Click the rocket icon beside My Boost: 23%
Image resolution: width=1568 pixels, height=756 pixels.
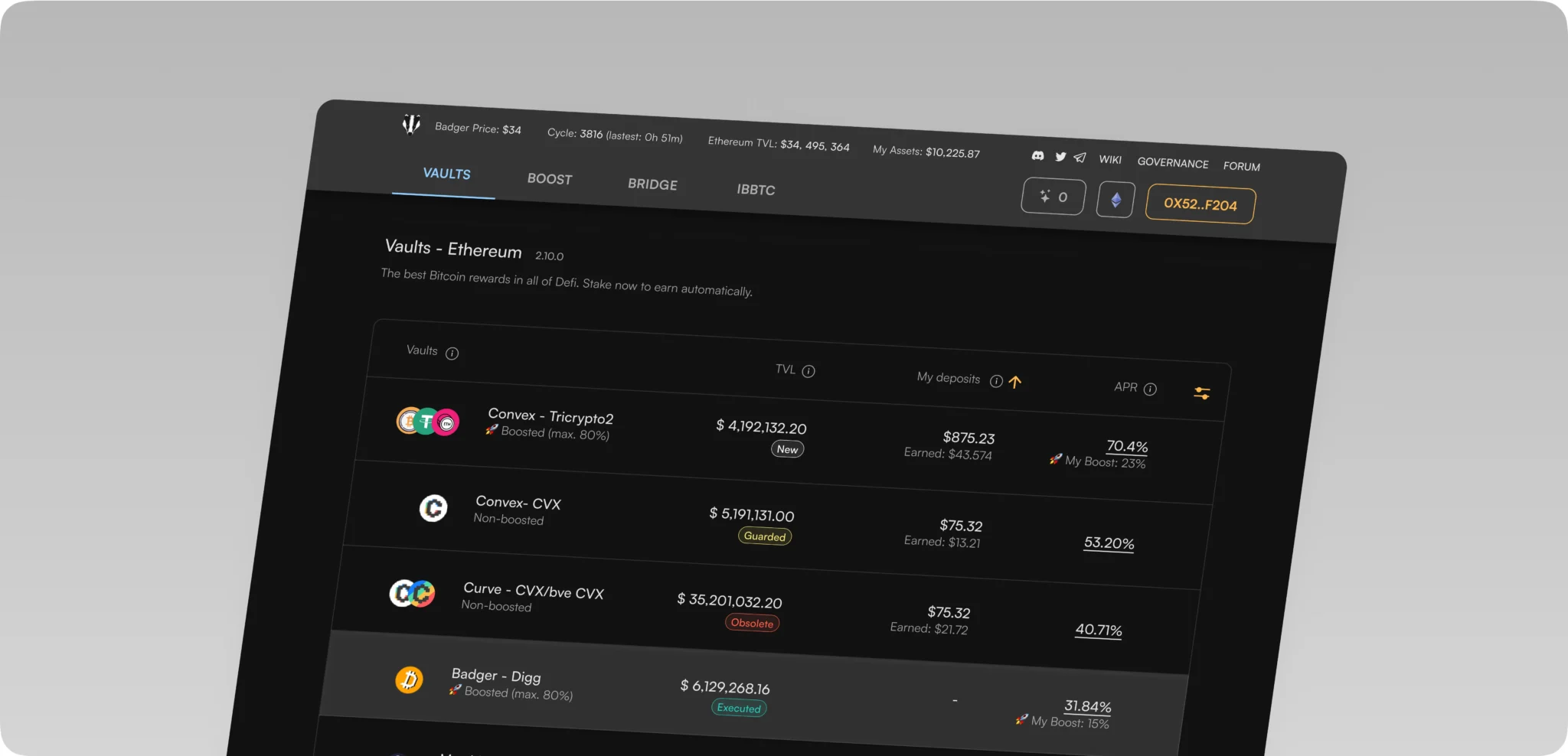click(x=1056, y=459)
